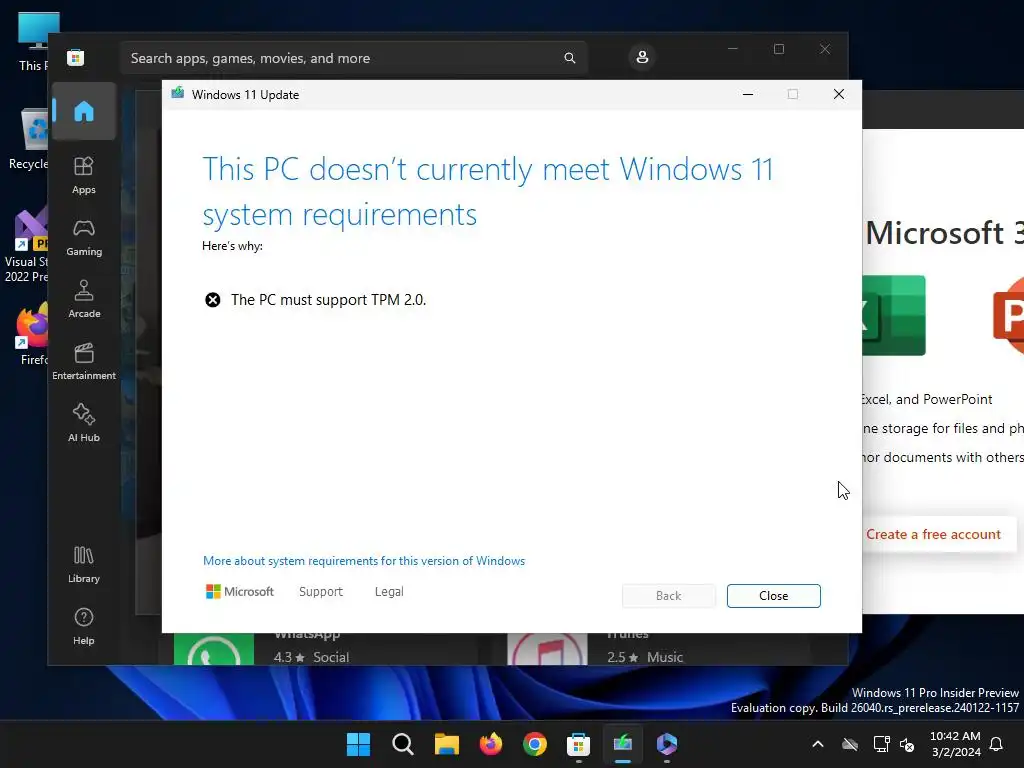Maximize the Microsoft Store window
The image size is (1024, 768).
tap(778, 49)
